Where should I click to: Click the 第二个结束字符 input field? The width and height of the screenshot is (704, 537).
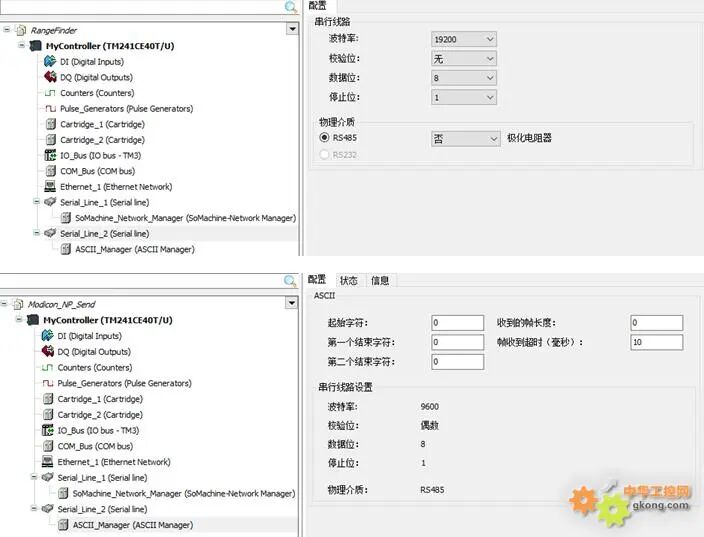[458, 361]
